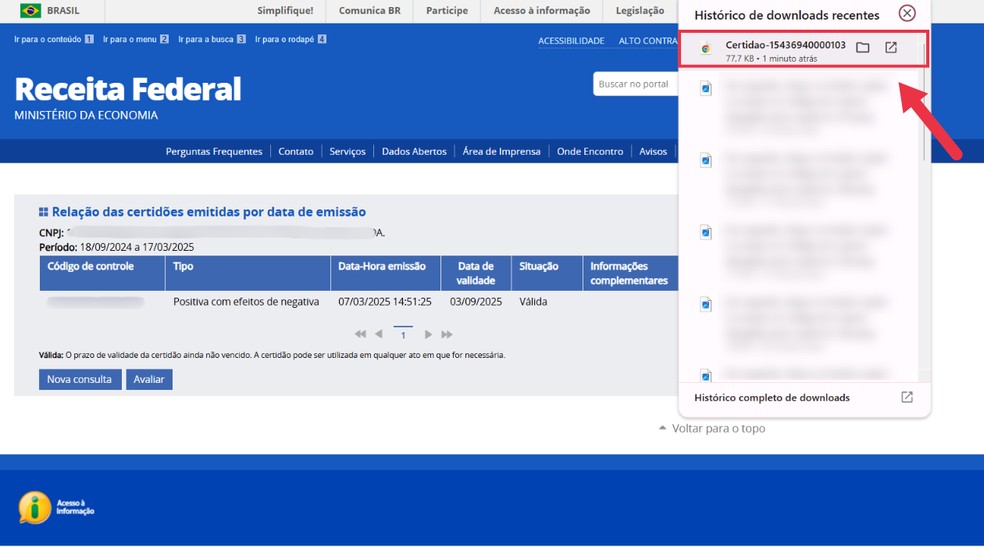The image size is (984, 547).
Task: Open Perguntas Frequentes menu item
Action: pos(214,151)
